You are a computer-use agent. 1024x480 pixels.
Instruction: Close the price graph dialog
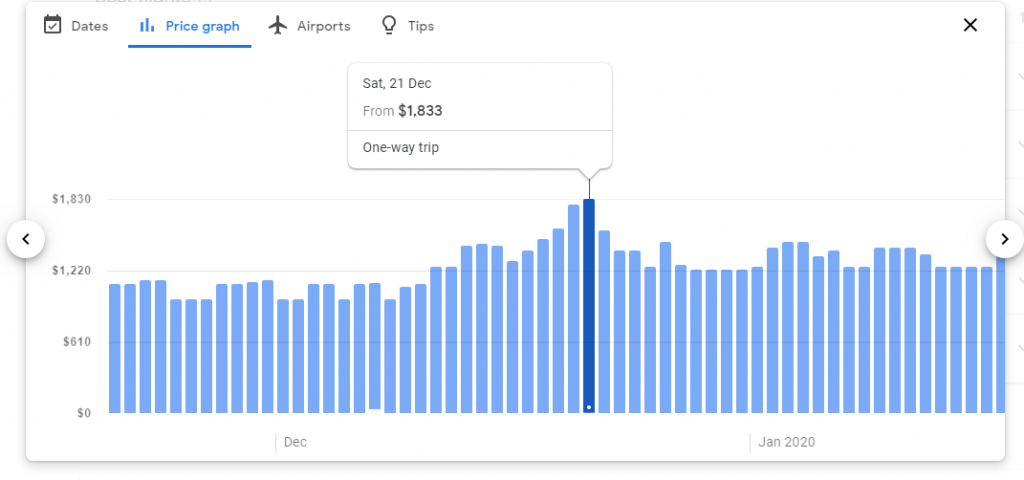[x=970, y=25]
